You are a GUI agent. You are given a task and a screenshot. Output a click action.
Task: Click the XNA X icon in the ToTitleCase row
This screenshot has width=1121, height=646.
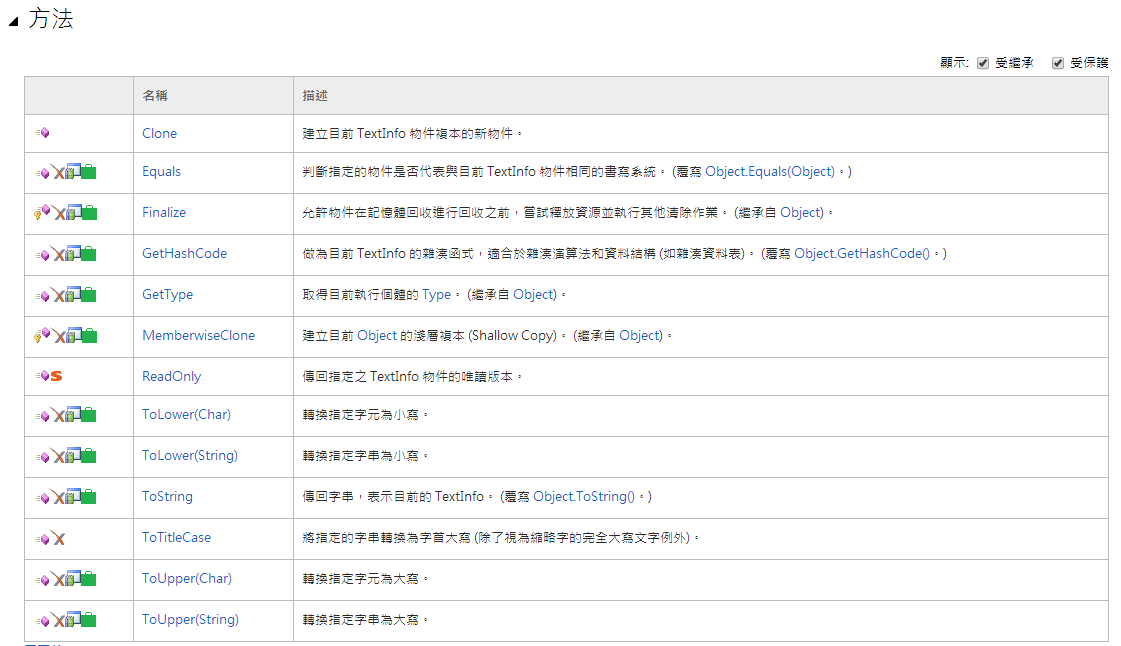tap(59, 538)
